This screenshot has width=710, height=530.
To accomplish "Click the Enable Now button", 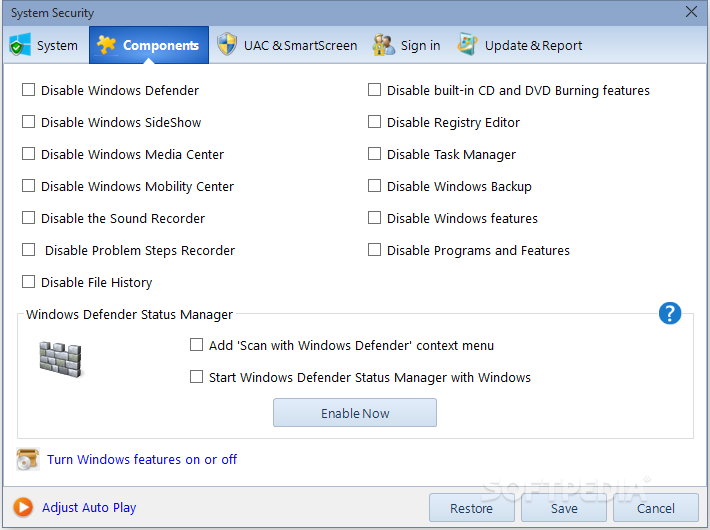I will point(355,413).
